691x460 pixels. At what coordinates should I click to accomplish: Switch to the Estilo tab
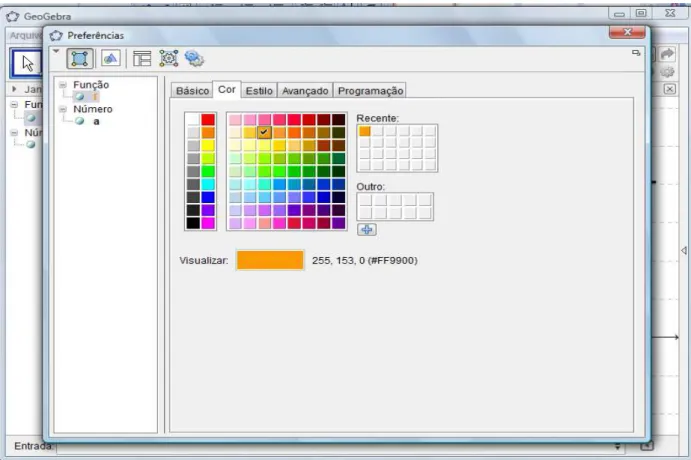(259, 91)
